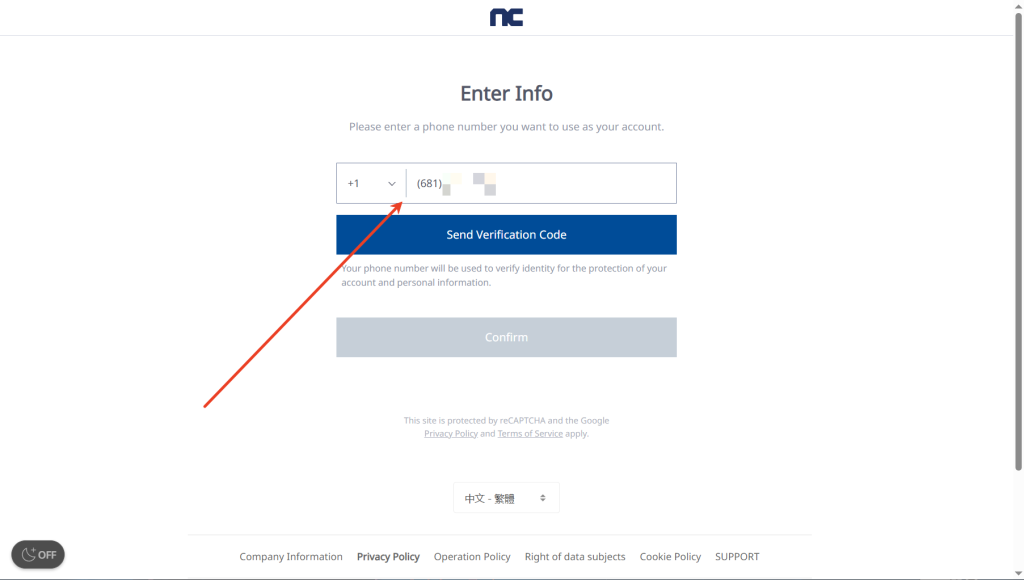The height and width of the screenshot is (580, 1024).
Task: View the Cookie Policy
Action: [x=670, y=557]
